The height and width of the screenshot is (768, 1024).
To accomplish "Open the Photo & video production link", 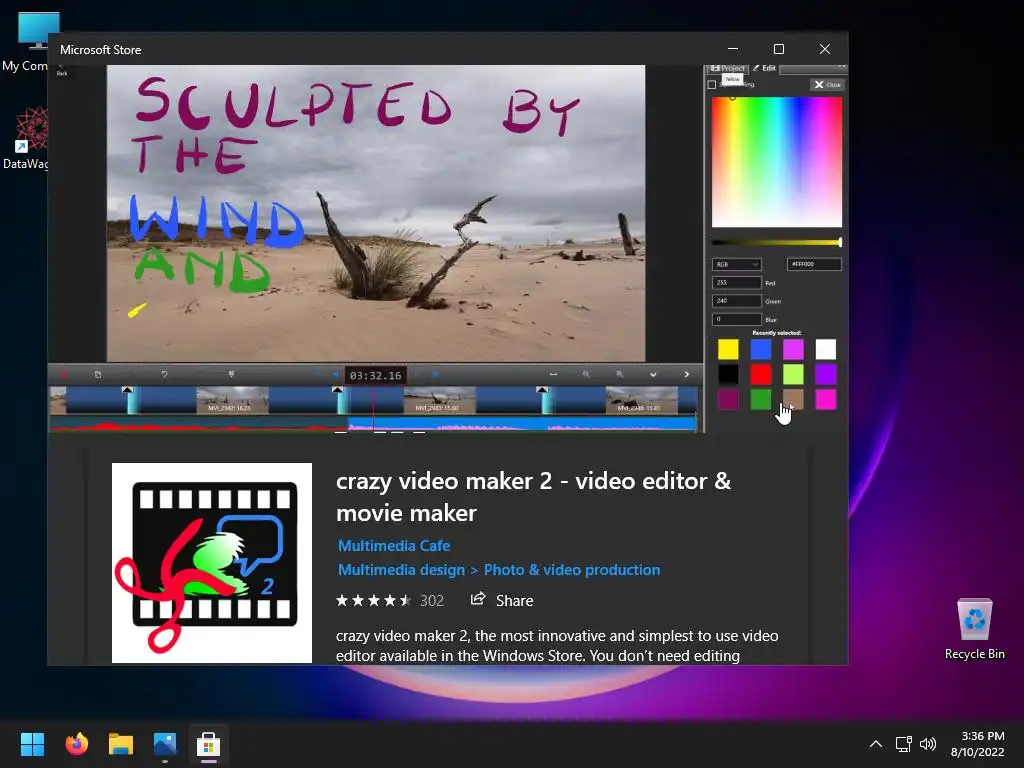I will (x=571, y=569).
